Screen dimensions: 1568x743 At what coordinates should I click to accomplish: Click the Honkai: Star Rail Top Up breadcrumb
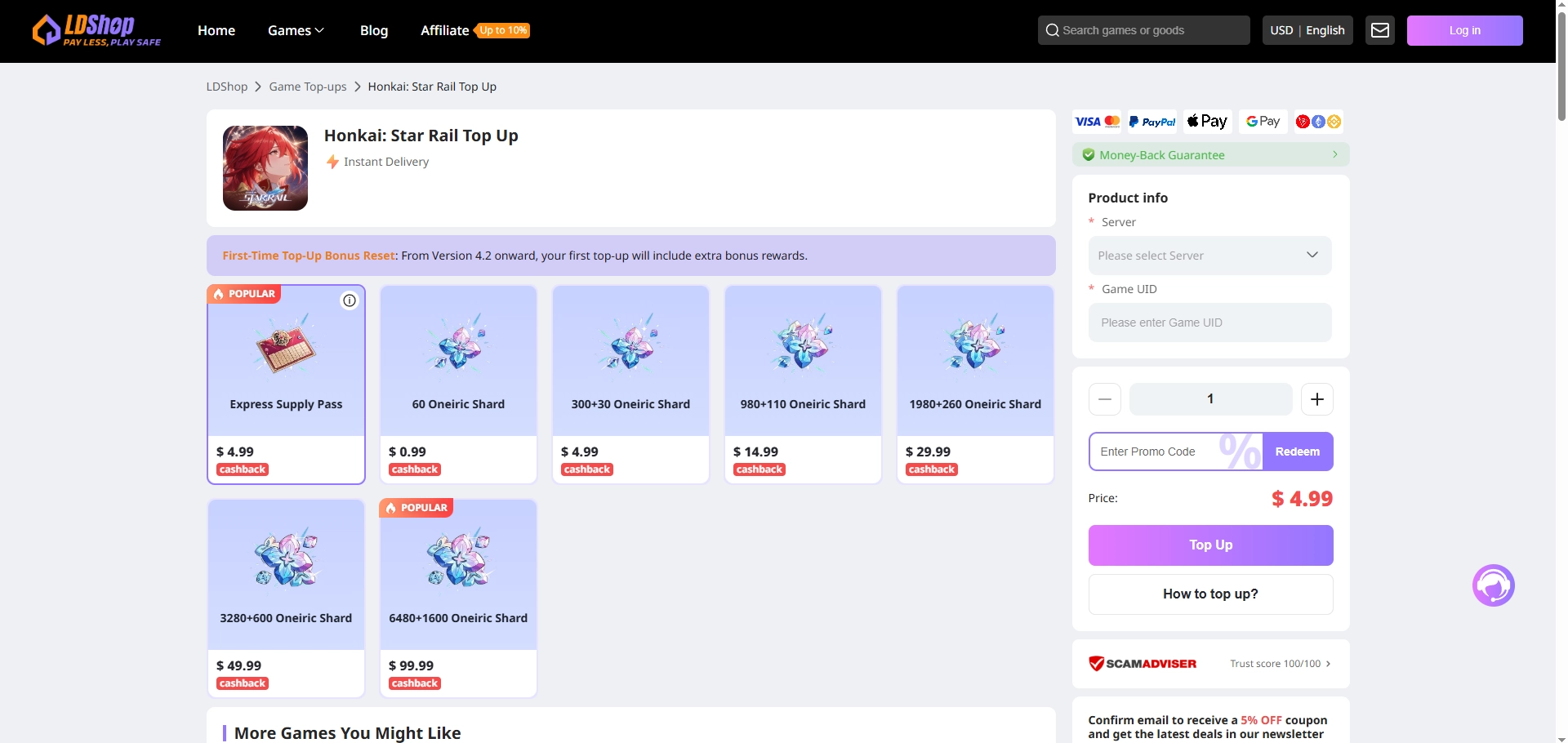432,87
